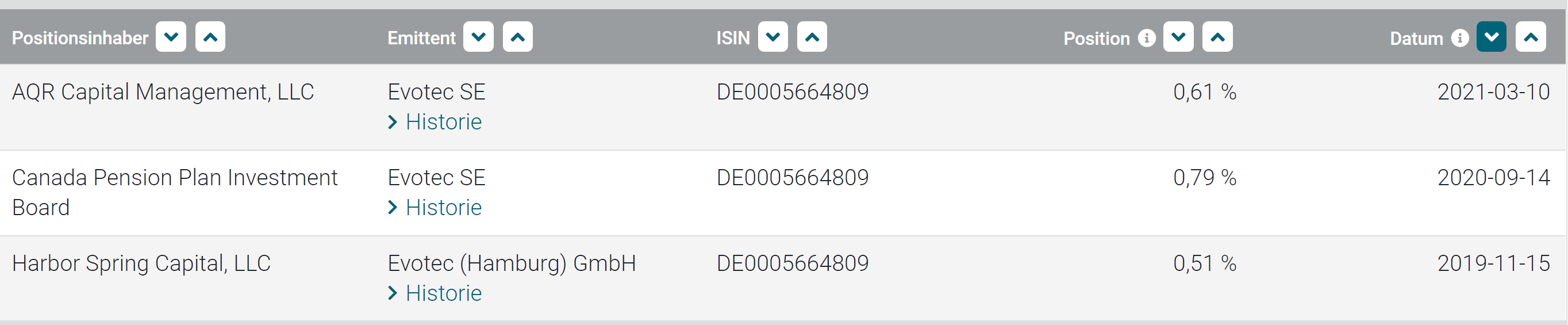Sort Emittent column ascending

tap(517, 37)
